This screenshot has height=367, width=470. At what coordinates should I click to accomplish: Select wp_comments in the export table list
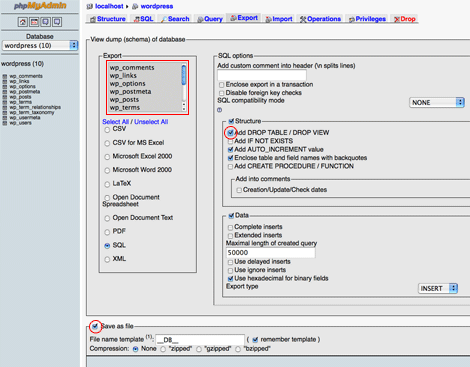(132, 67)
